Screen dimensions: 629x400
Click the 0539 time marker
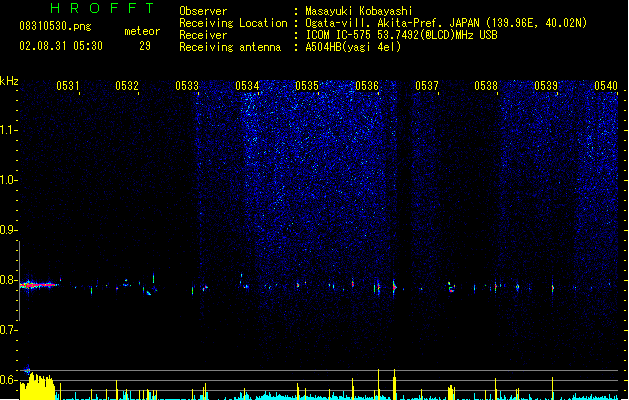click(546, 86)
